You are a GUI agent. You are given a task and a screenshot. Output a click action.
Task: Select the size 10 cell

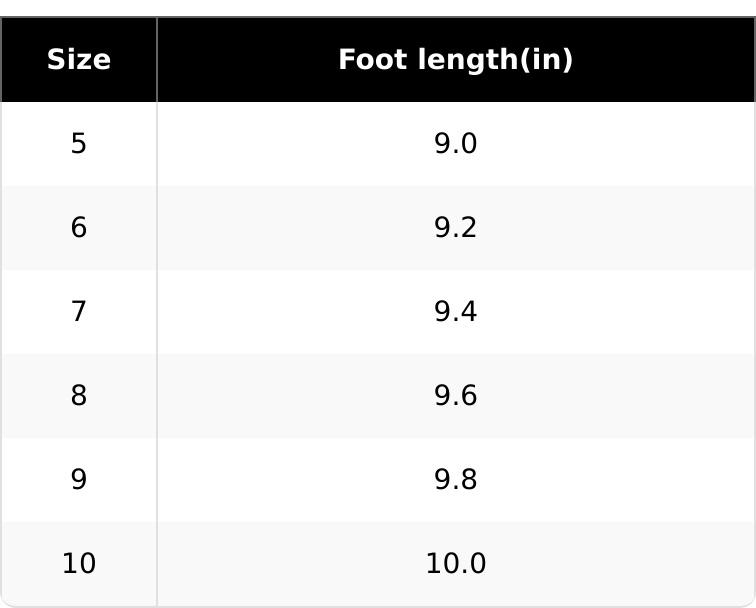[79, 563]
